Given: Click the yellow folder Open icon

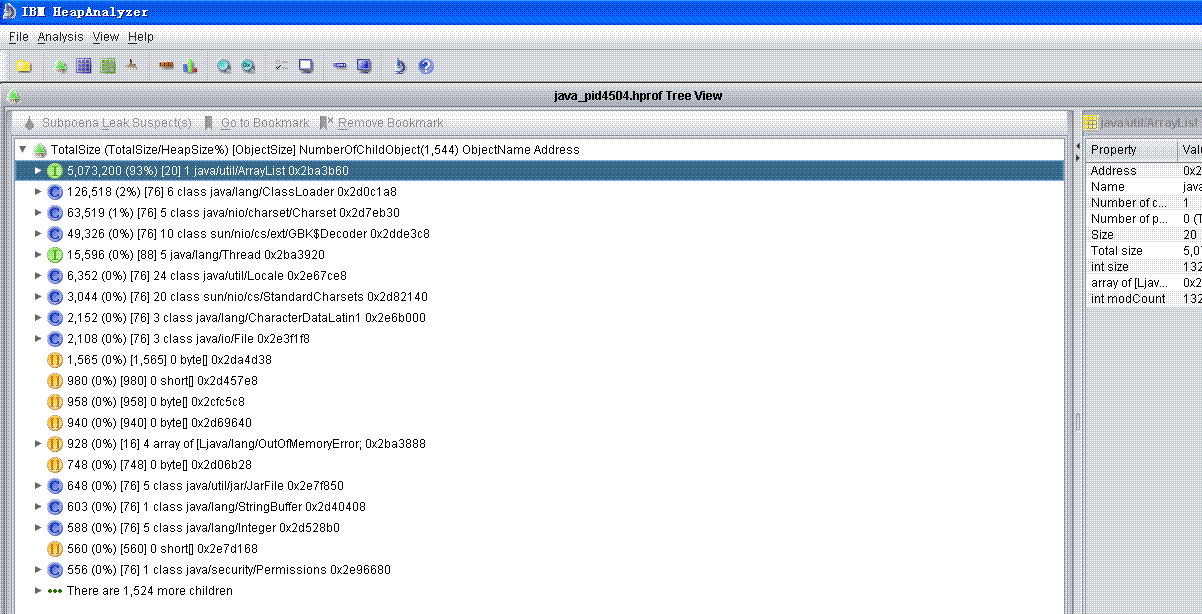Looking at the screenshot, I should (23, 66).
